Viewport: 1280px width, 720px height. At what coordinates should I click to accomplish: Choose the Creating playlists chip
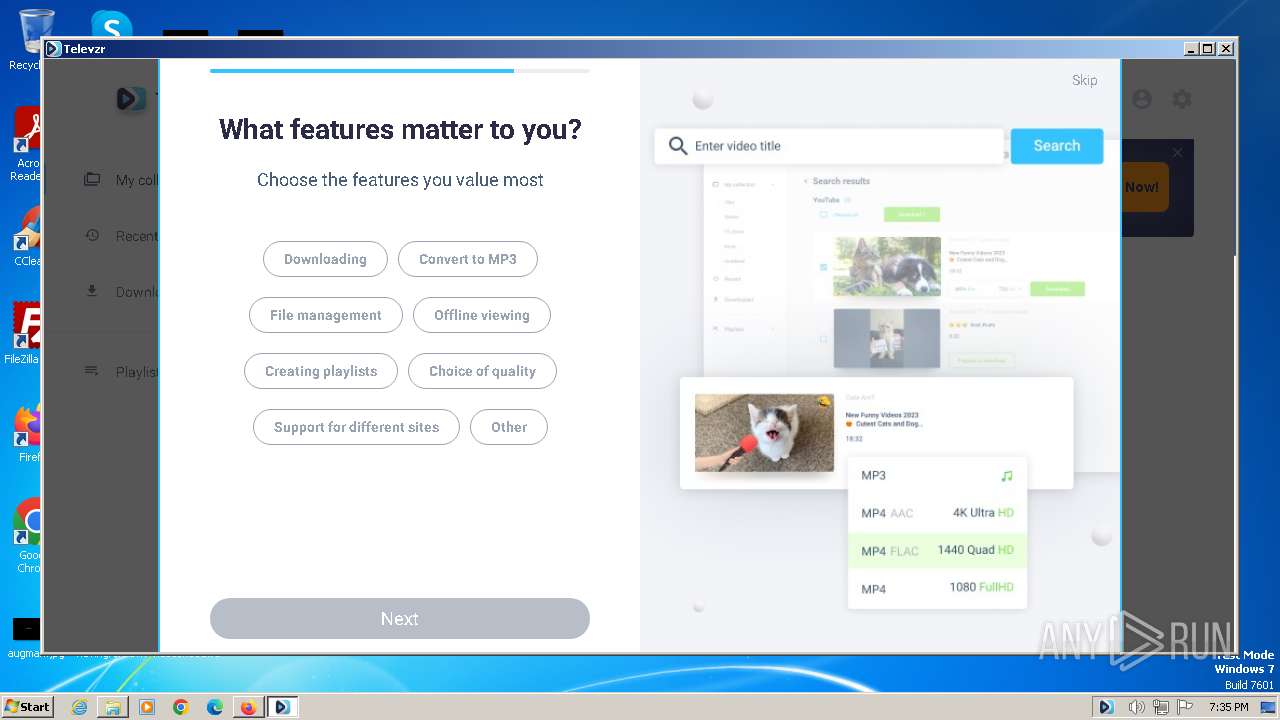(x=321, y=371)
